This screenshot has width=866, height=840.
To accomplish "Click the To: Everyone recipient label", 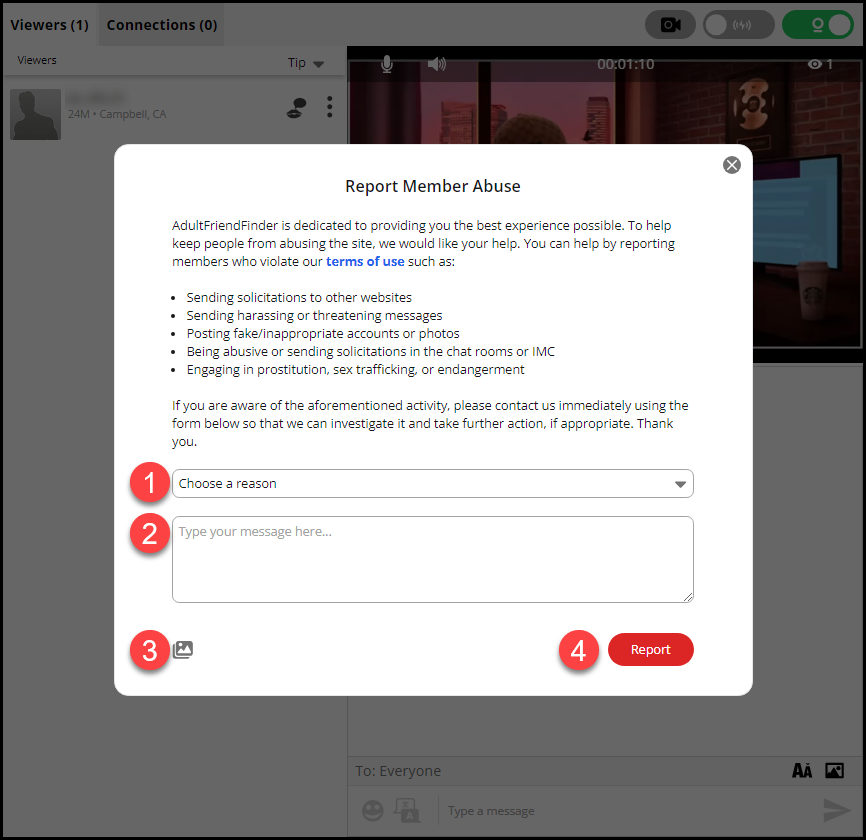I will click(398, 771).
